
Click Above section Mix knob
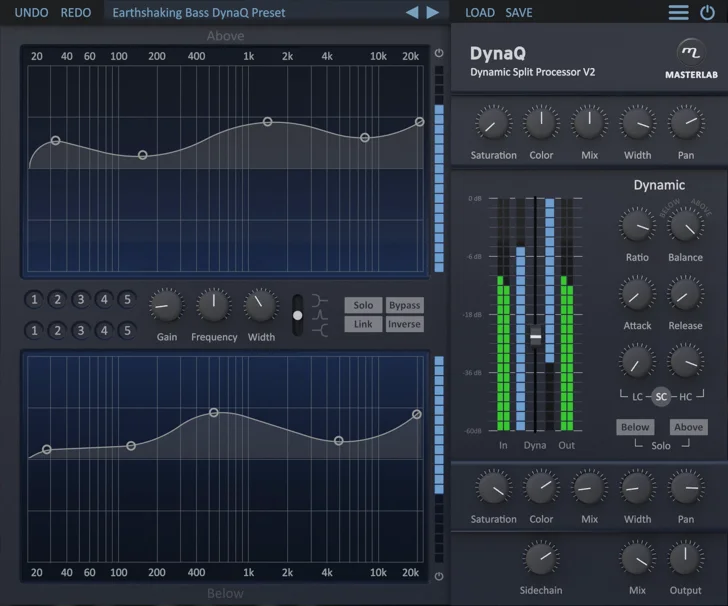(589, 124)
